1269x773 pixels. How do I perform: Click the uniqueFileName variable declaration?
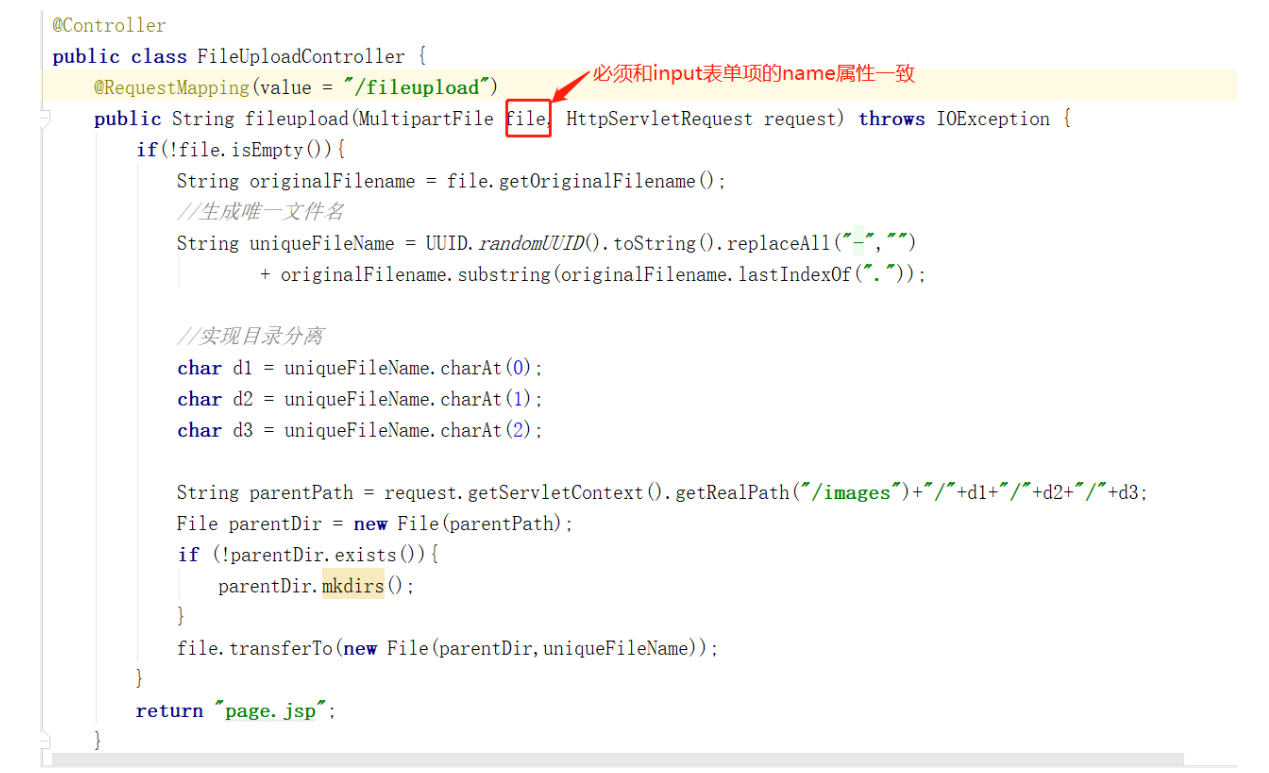322,243
